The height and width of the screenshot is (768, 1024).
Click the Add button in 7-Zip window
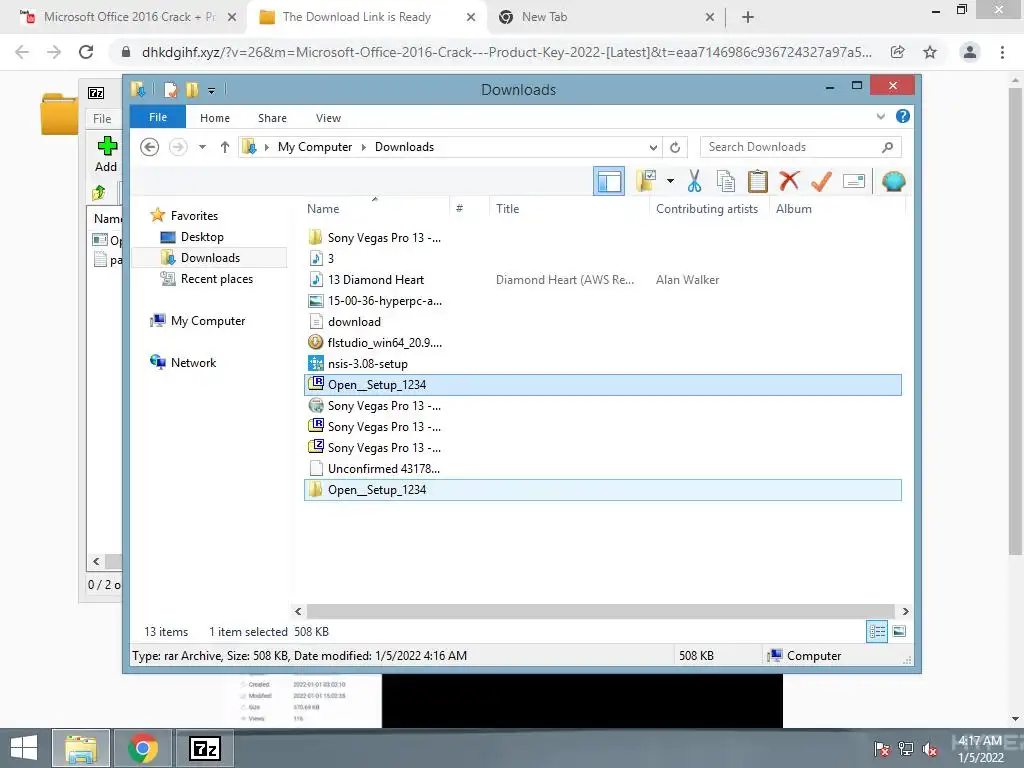(106, 154)
